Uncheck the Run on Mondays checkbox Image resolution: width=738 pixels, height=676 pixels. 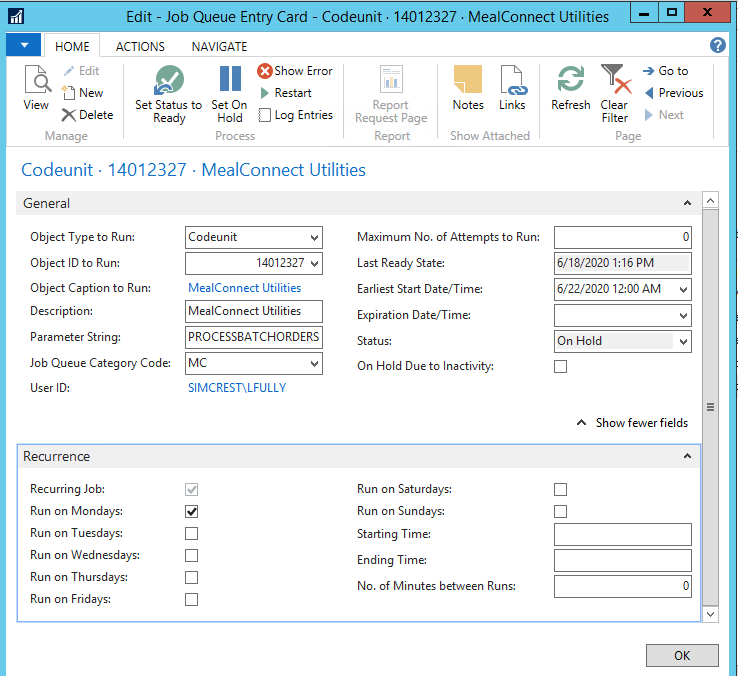click(192, 511)
